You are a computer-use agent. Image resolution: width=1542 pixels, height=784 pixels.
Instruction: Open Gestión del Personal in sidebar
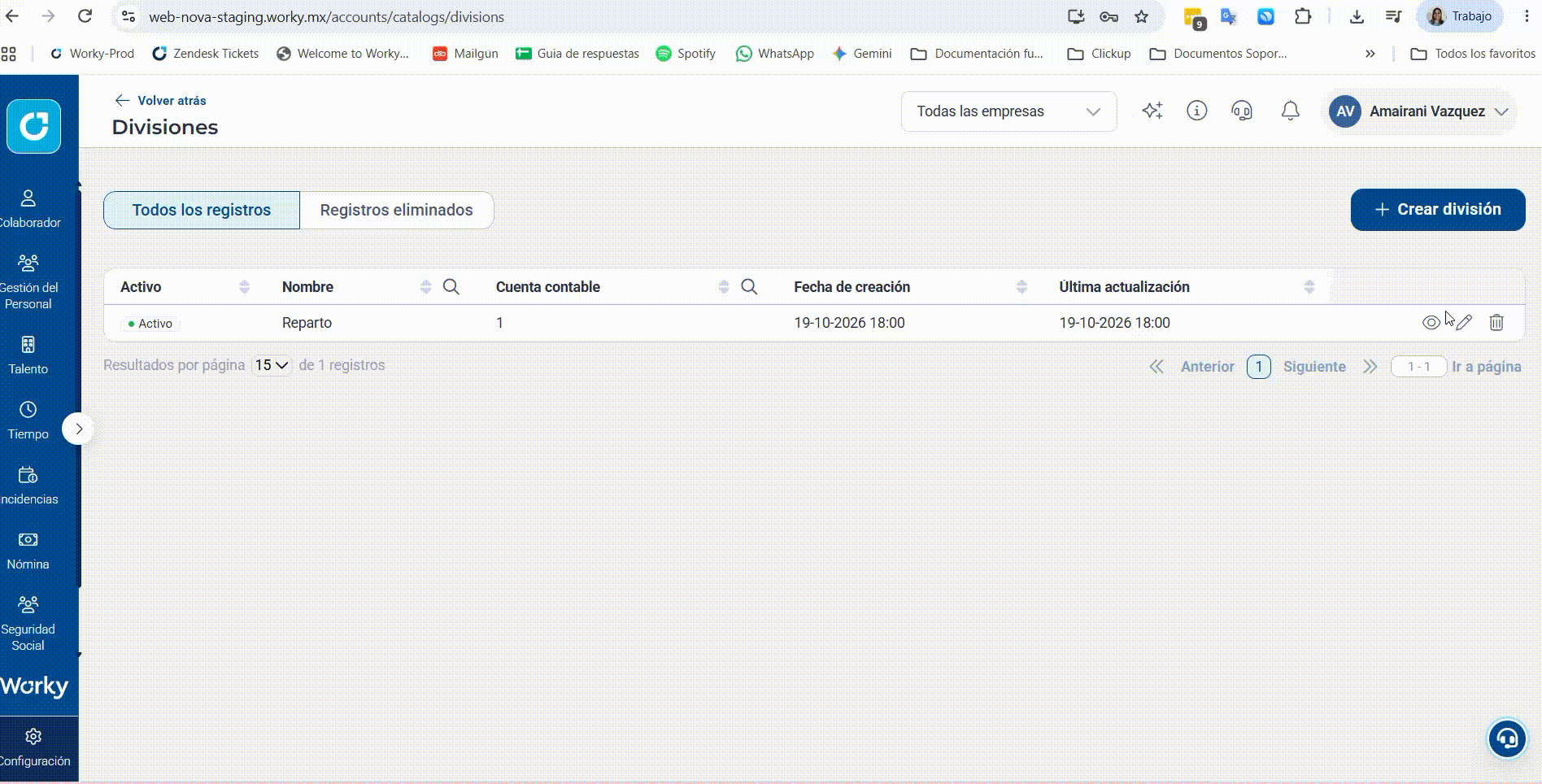(28, 282)
